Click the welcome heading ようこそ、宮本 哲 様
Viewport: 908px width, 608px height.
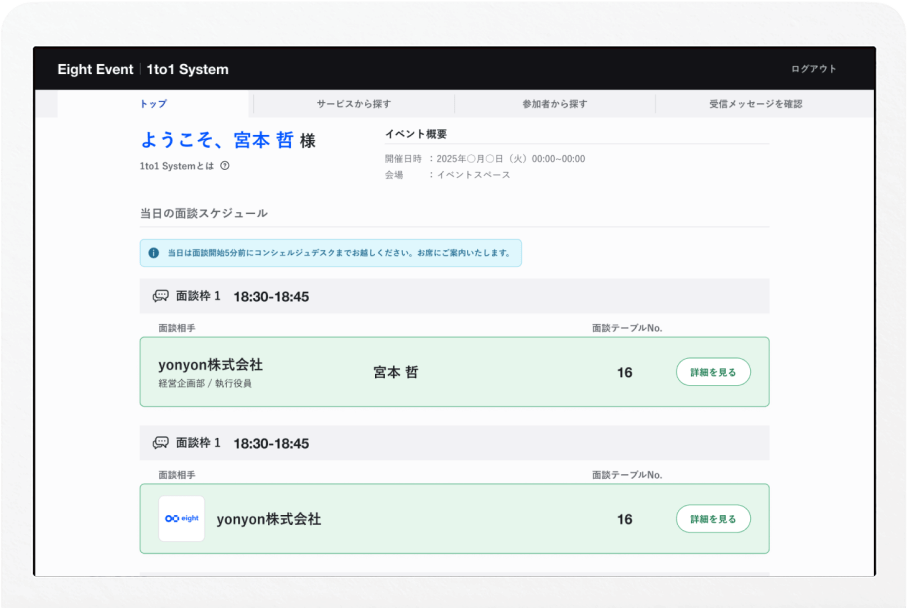tap(228, 140)
